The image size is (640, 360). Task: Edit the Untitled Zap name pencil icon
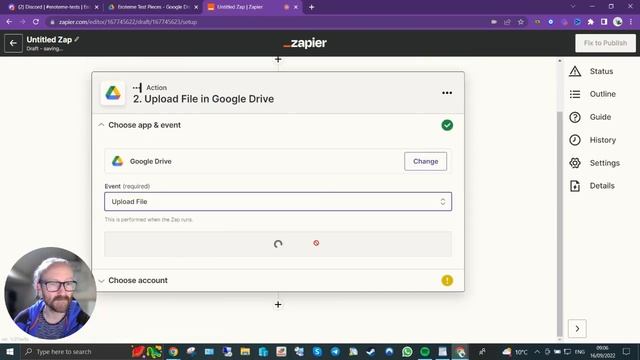tap(77, 39)
